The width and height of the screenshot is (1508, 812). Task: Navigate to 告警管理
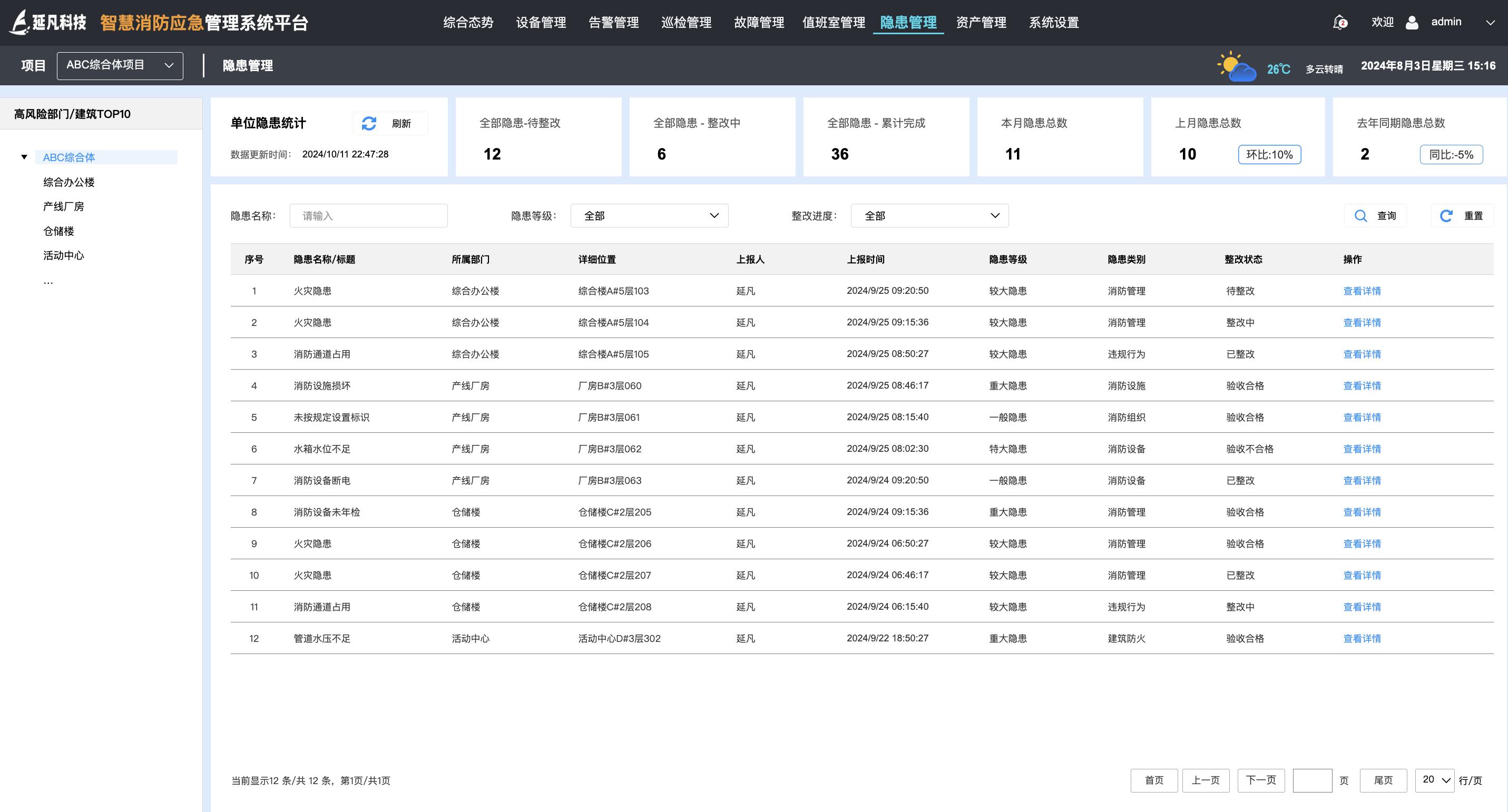pyautogui.click(x=613, y=22)
